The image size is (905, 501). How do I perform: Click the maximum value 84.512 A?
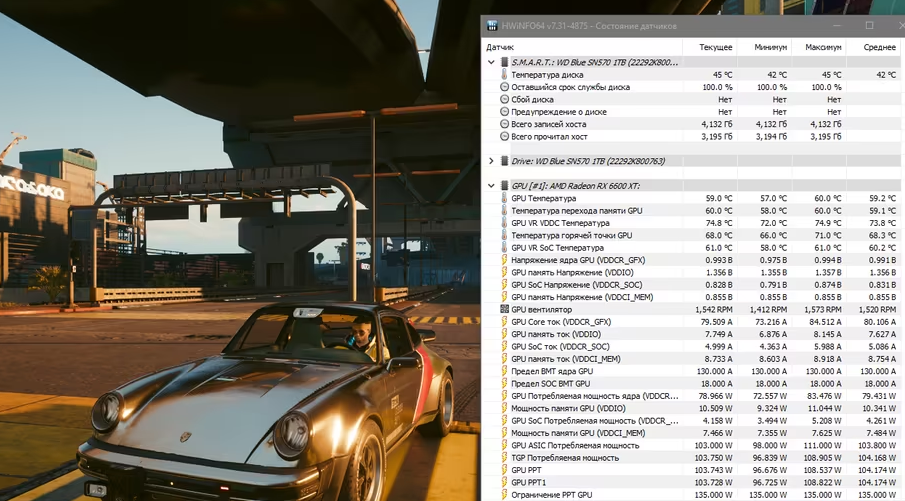(x=825, y=322)
